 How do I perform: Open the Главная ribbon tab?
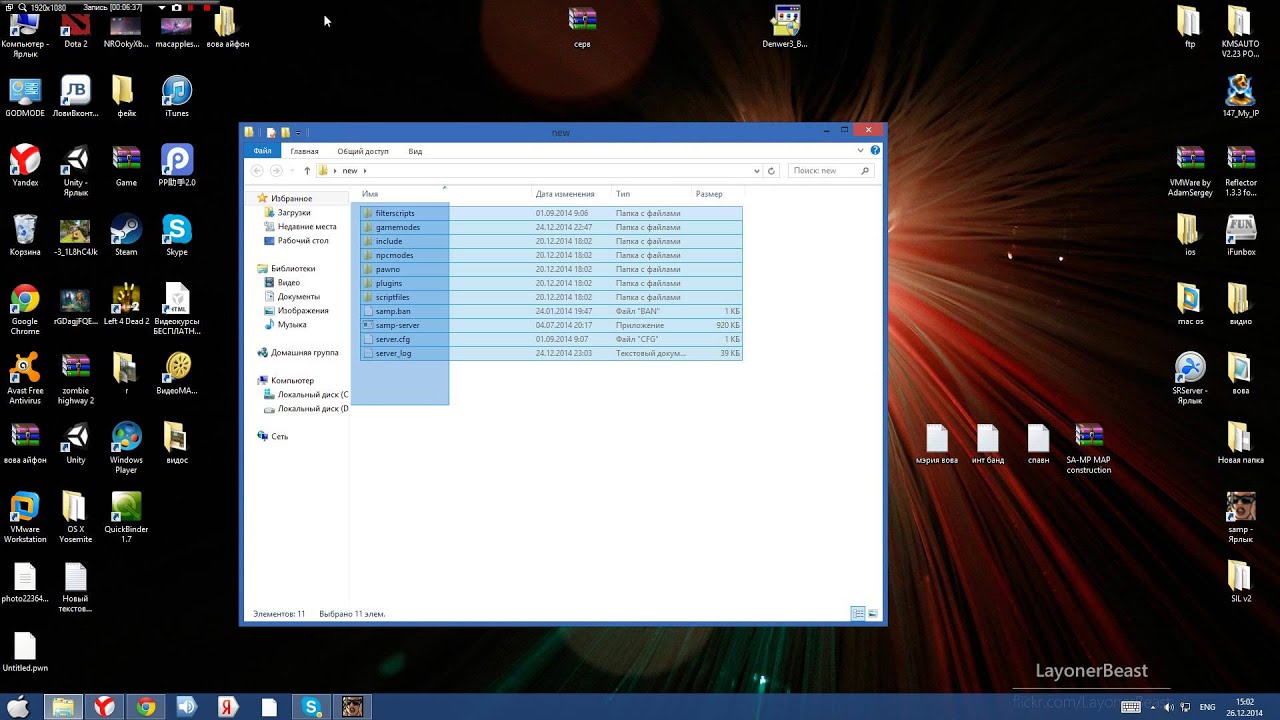coord(304,151)
